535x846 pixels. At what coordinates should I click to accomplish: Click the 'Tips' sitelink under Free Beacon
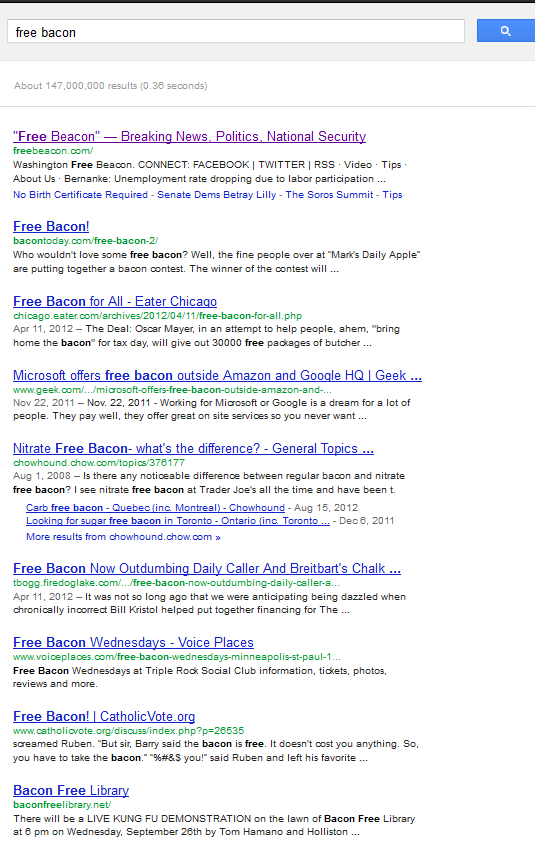pyautogui.click(x=392, y=195)
